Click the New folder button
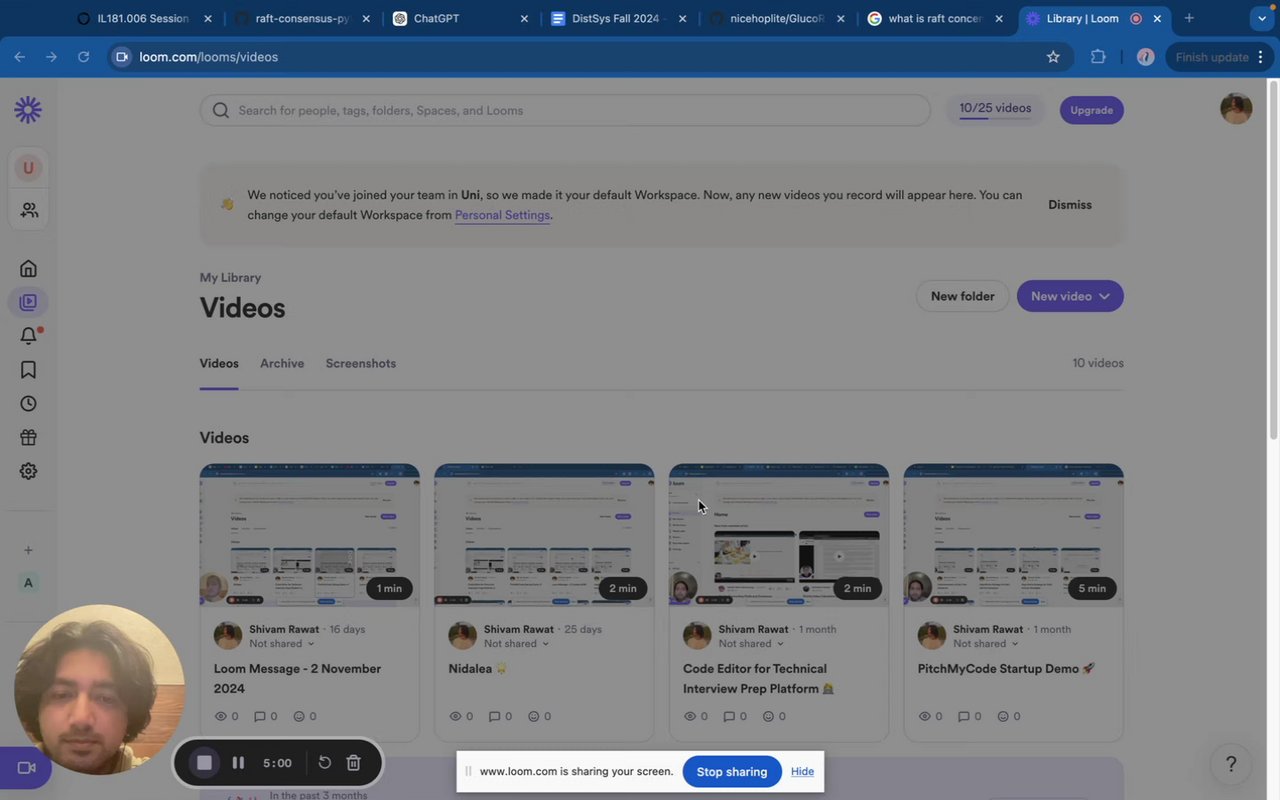The width and height of the screenshot is (1280, 800). point(962,296)
